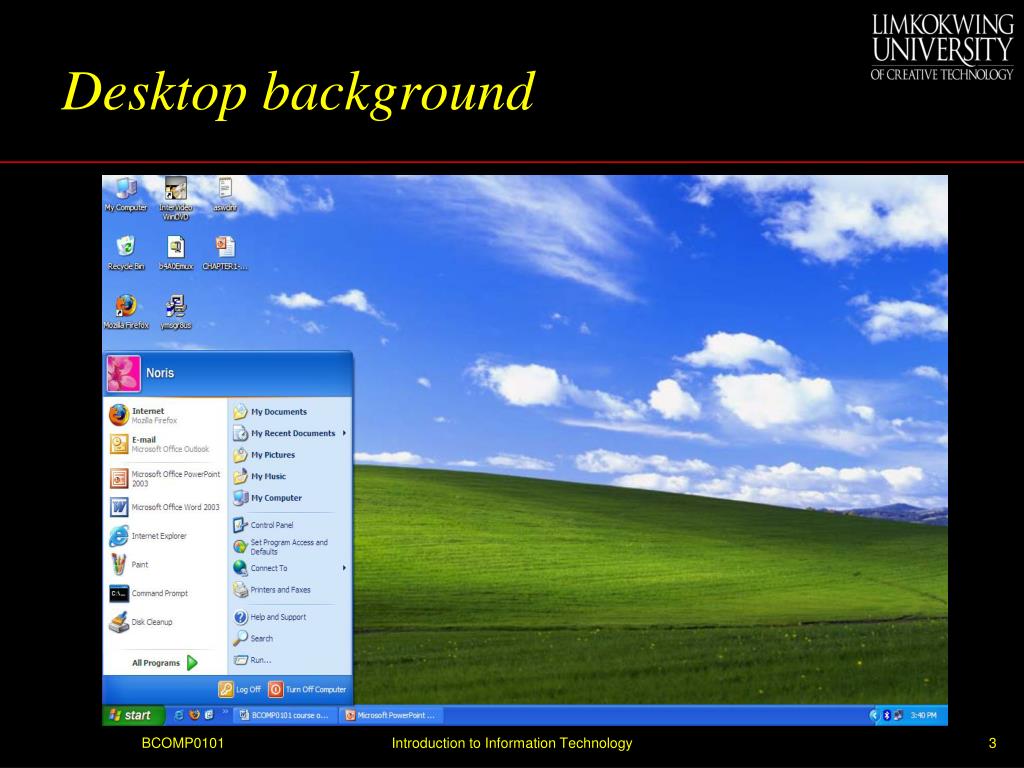Screen dimensions: 1024x768
Task: Launch Microsoft Office PowerPoint 2003 from Start menu
Action: click(165, 479)
